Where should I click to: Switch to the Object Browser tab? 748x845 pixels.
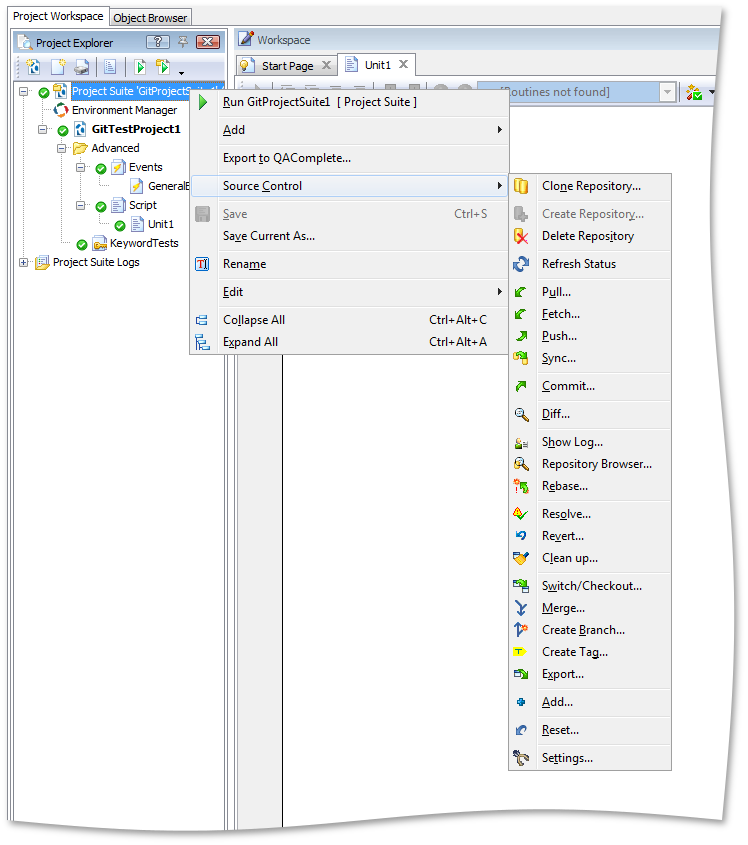coord(150,18)
